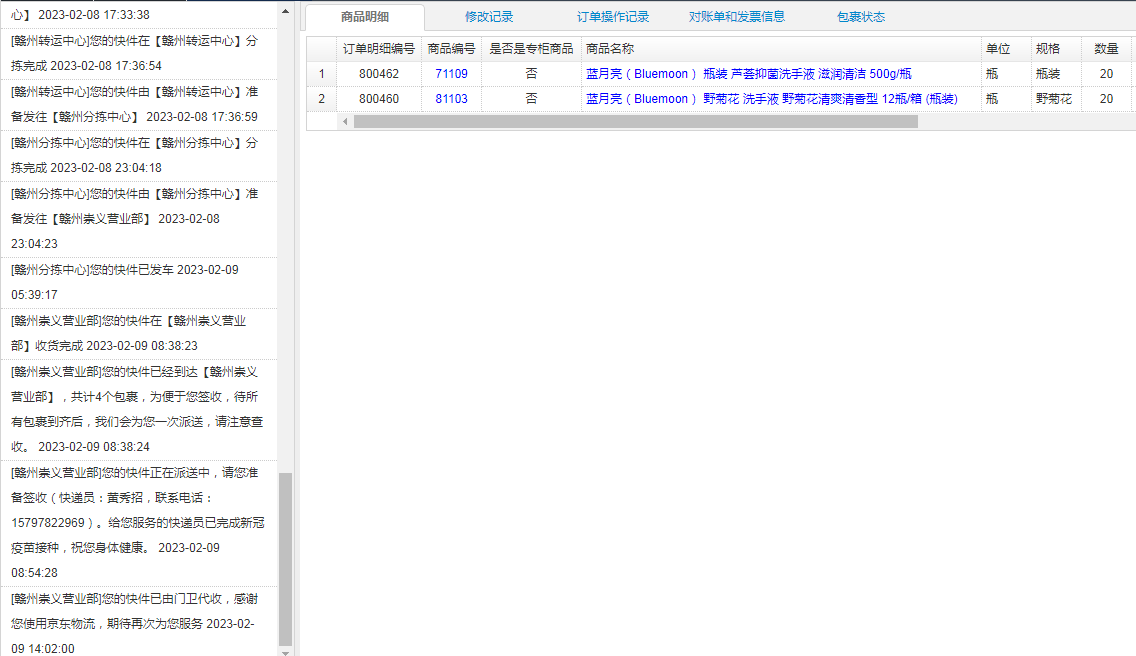Select tracking entry 准备发往赣州崇义营业部
The image size is (1136, 656).
[138, 219]
